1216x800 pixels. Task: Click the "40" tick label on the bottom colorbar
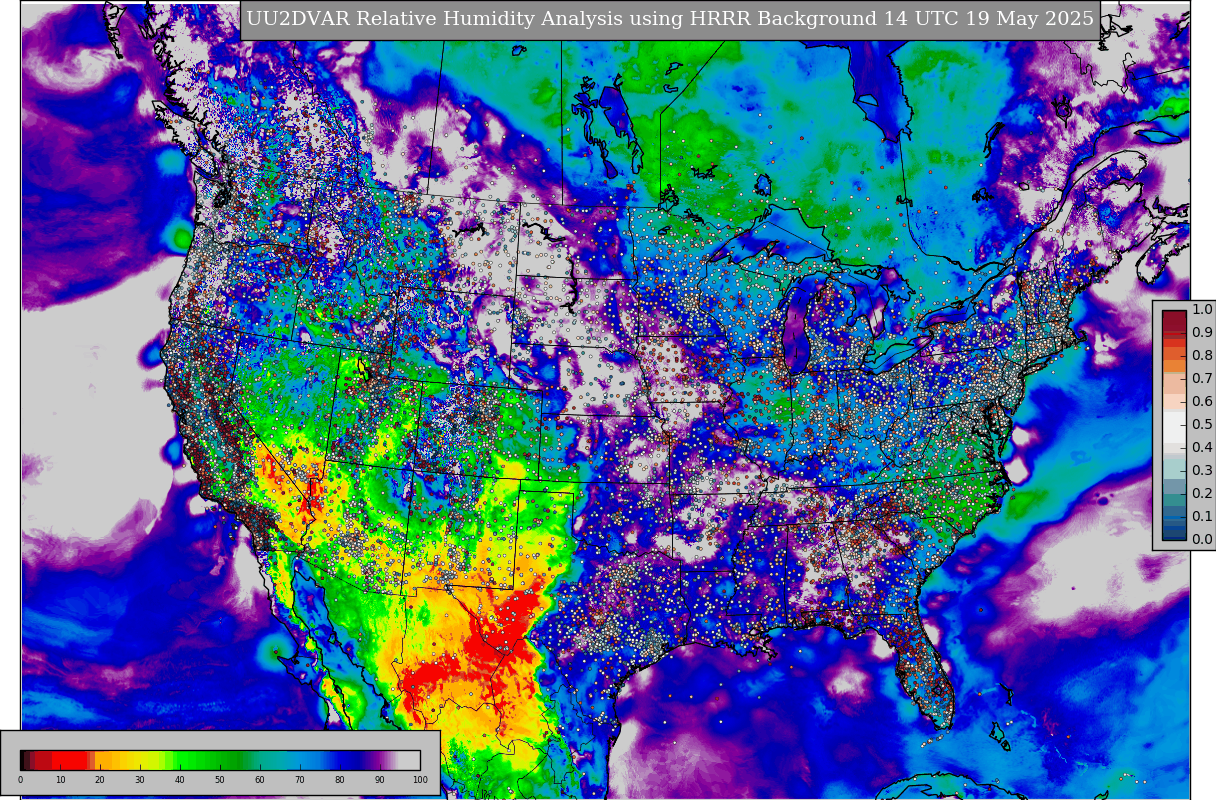coord(180,780)
